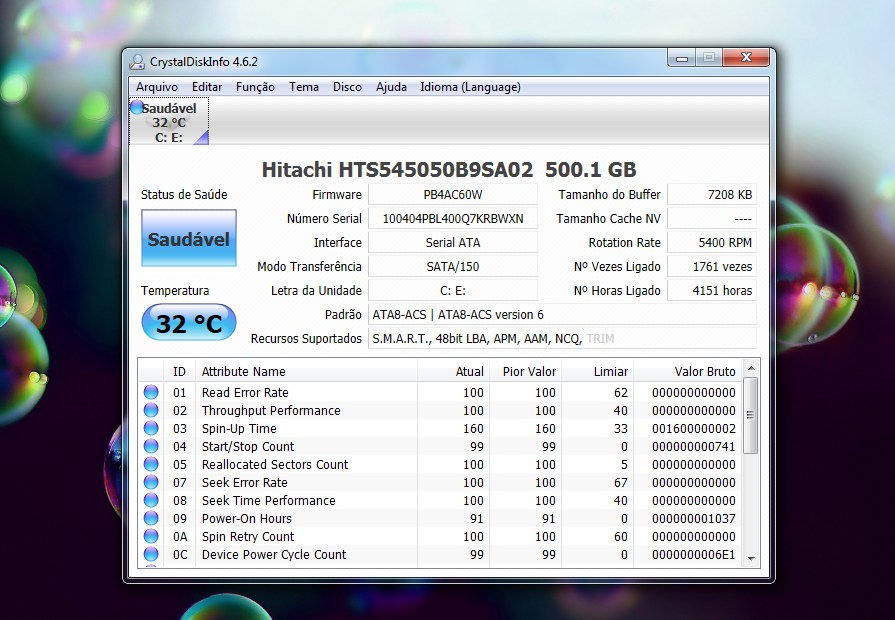895x620 pixels.
Task: Select the Spin Retry Count row name
Action: (x=248, y=536)
